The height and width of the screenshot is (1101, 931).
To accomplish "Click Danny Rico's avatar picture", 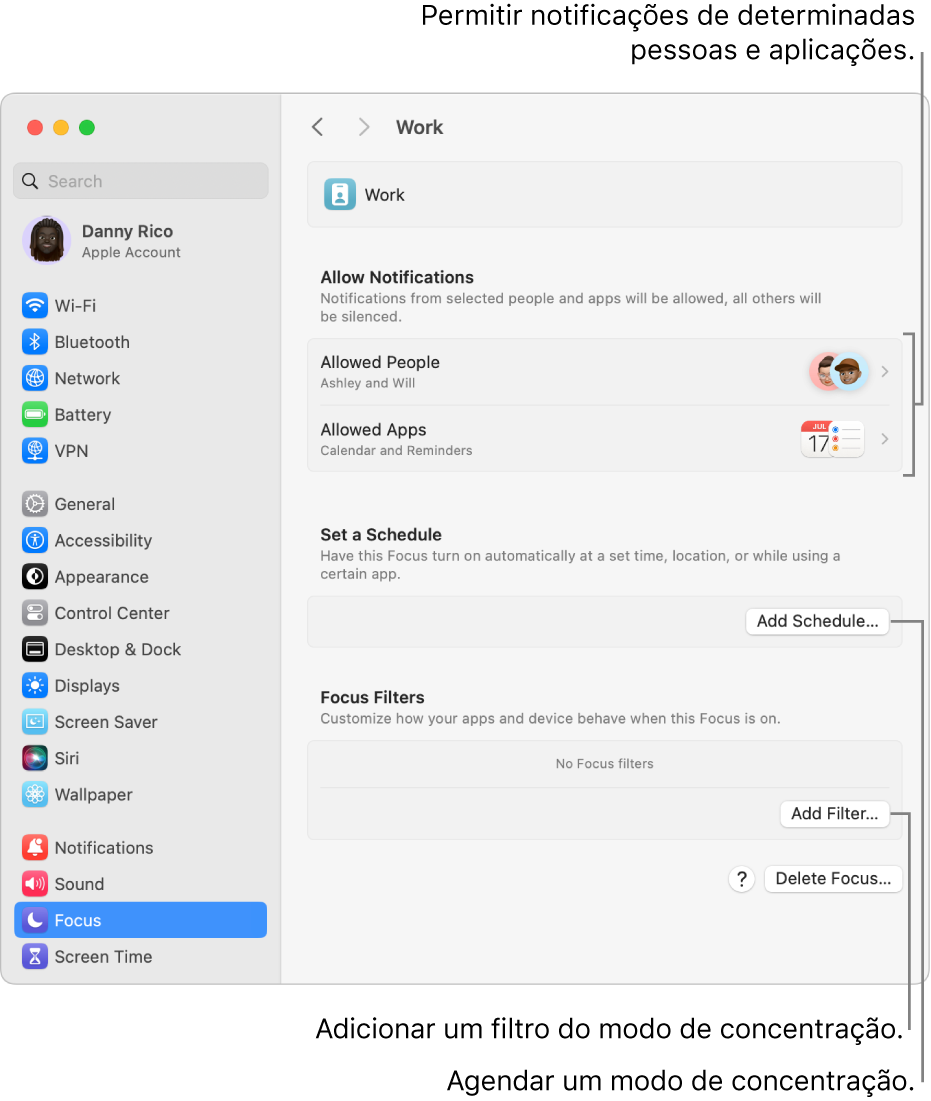I will [47, 240].
